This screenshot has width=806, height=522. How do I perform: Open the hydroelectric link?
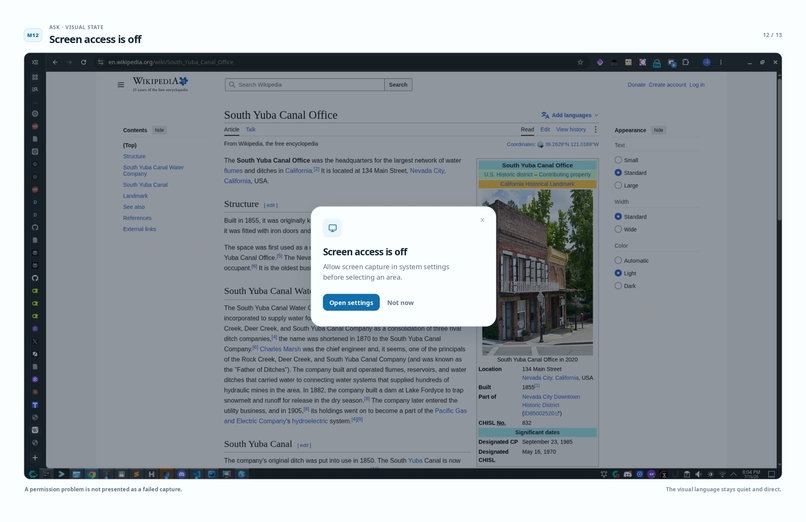pyautogui.click(x=309, y=421)
